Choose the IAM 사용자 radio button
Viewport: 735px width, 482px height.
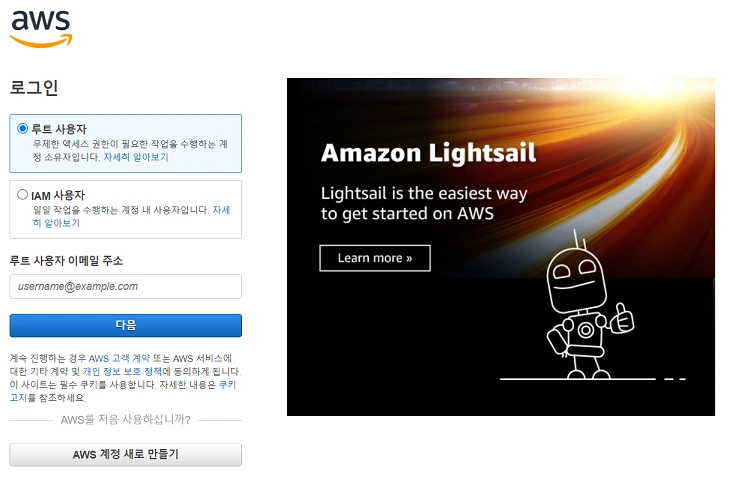click(x=22, y=194)
